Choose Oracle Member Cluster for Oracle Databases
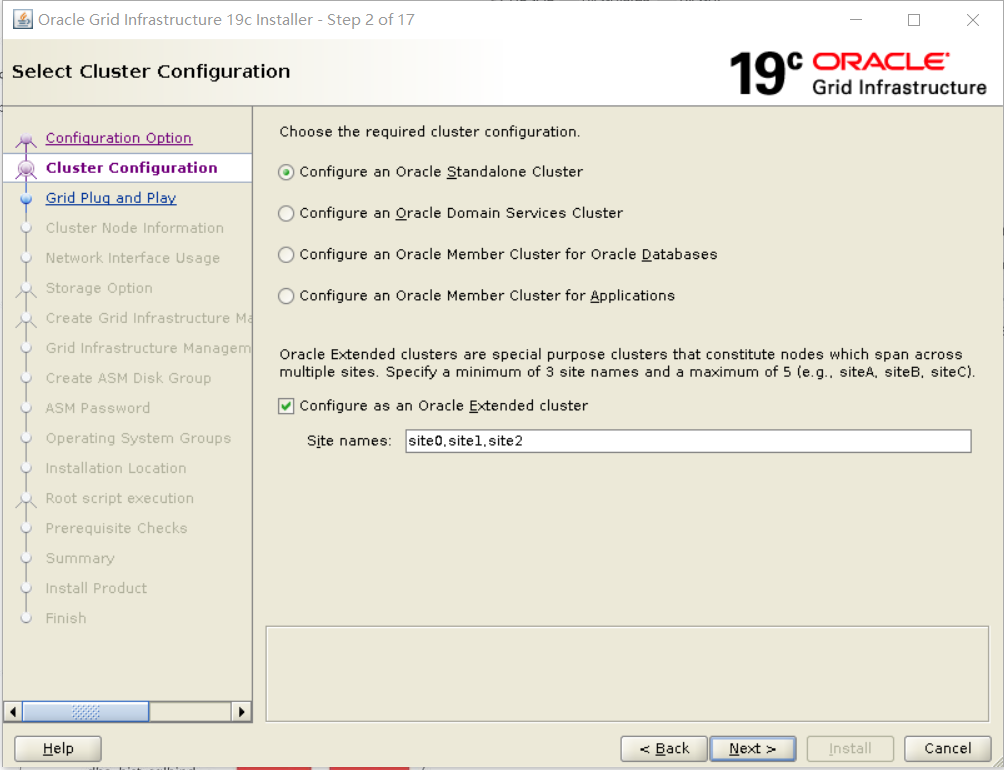1004x770 pixels. tap(286, 255)
